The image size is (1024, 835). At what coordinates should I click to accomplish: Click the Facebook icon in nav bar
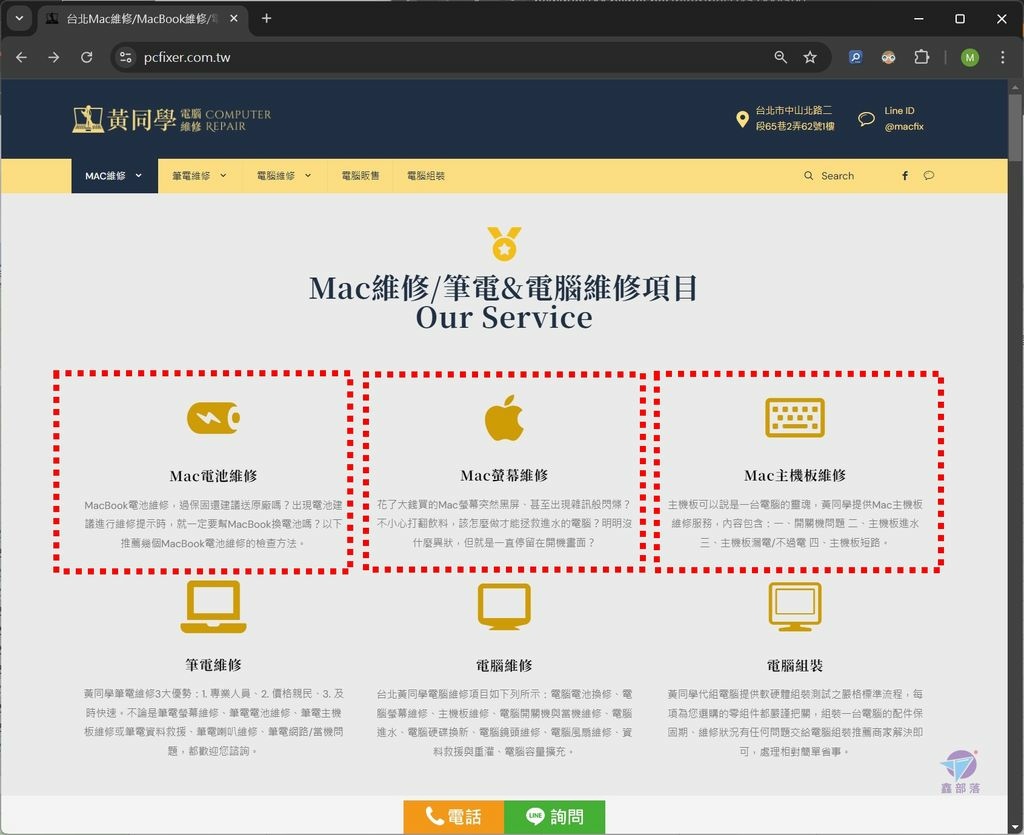pyautogui.click(x=905, y=176)
